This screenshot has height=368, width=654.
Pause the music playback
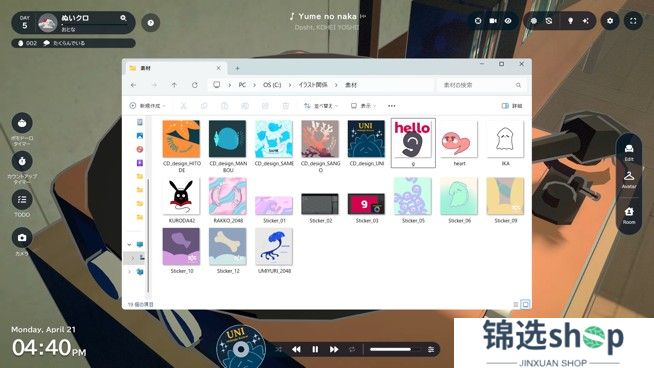tap(315, 349)
